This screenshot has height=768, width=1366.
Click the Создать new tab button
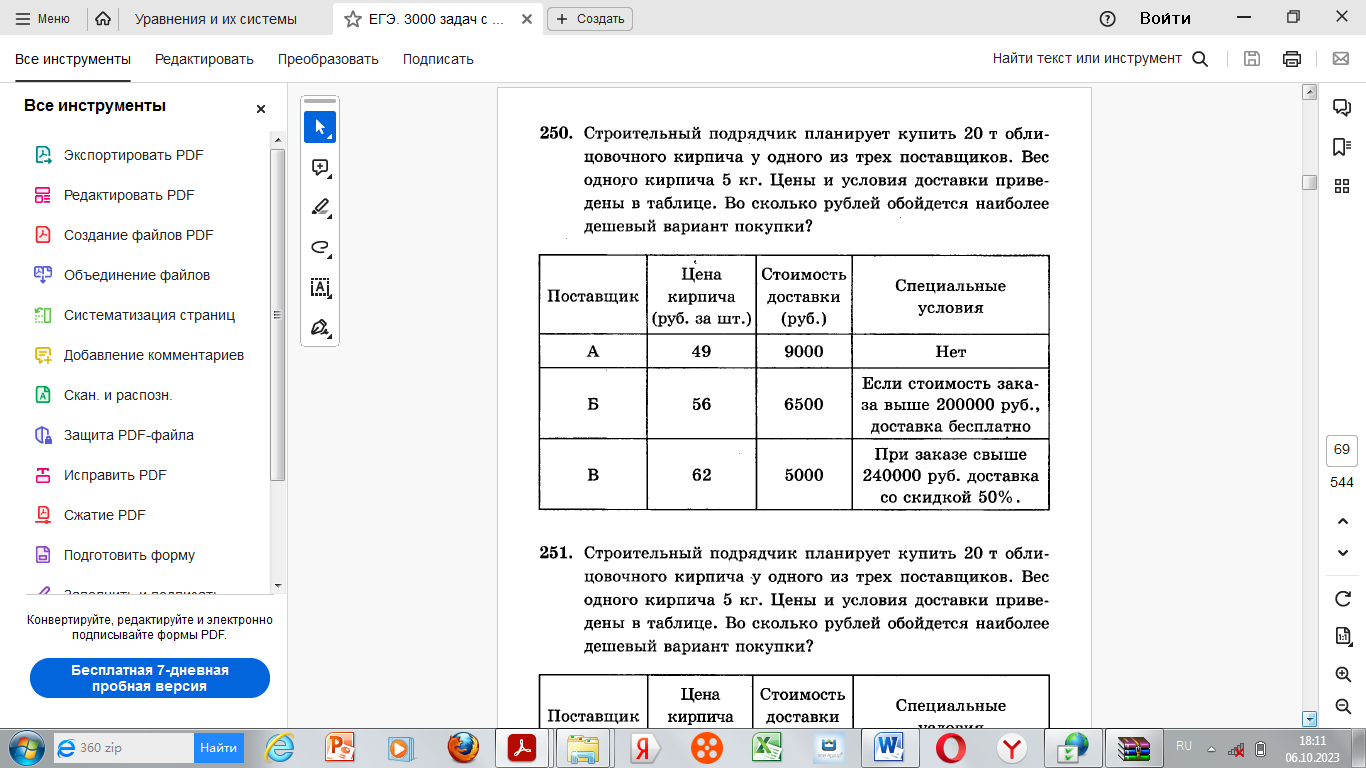pyautogui.click(x=590, y=18)
